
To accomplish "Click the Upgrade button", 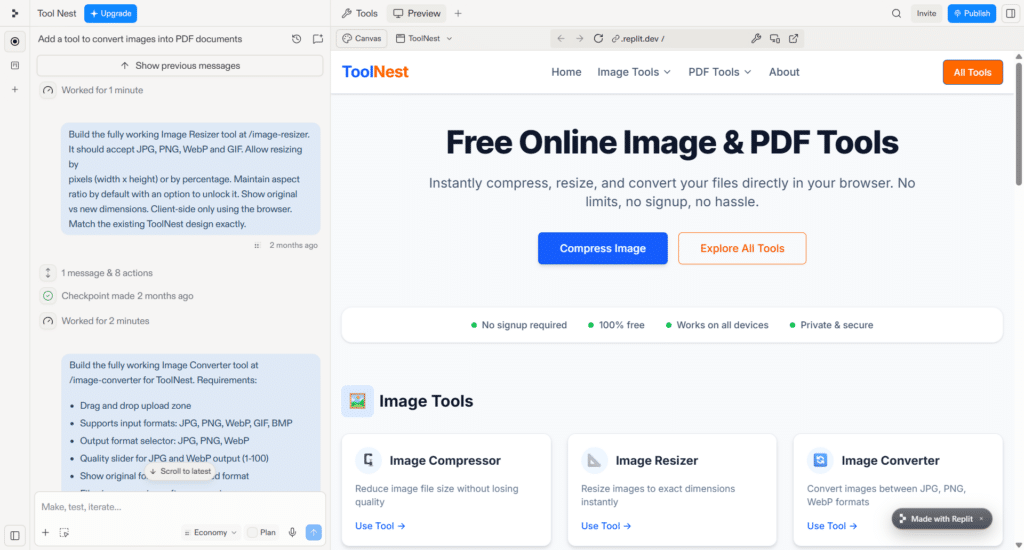I will 110,13.
